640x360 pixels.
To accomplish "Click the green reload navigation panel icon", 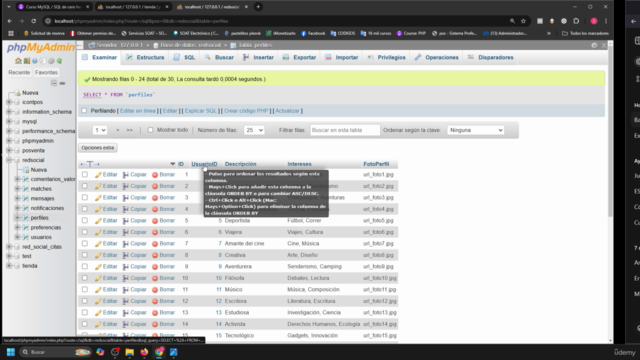I will [60, 61].
